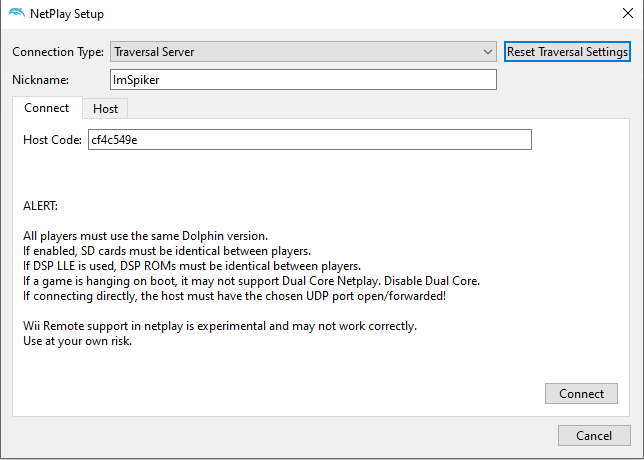Viewport: 644px width, 460px height.
Task: Click the 'NetPlay Setup' window title
Action: pos(67,14)
